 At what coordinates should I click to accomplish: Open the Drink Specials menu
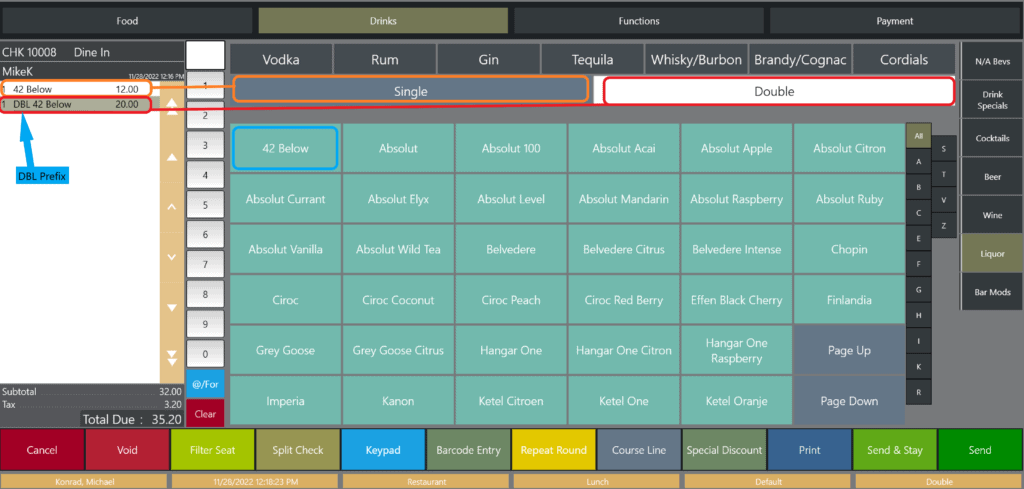pos(993,100)
